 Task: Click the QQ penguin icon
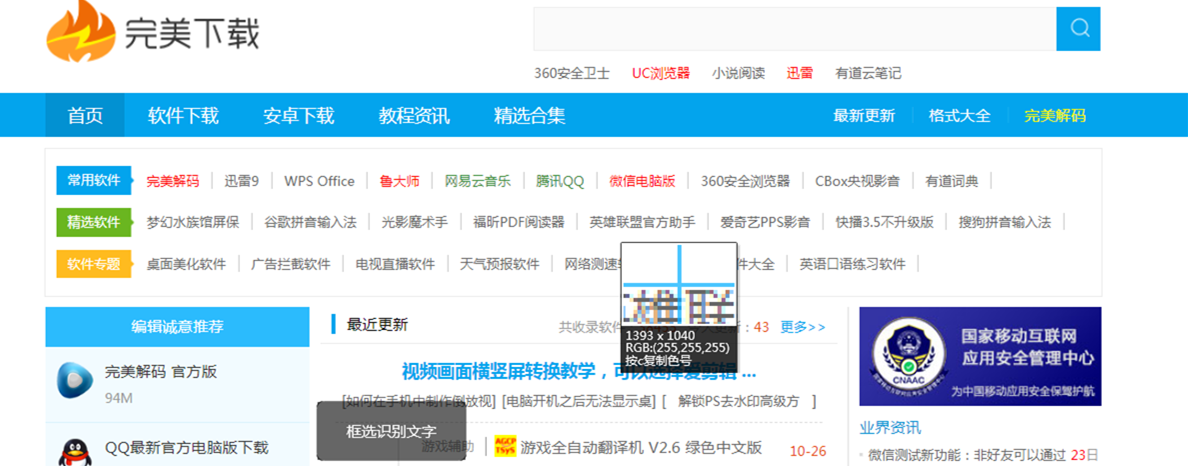[x=76, y=452]
